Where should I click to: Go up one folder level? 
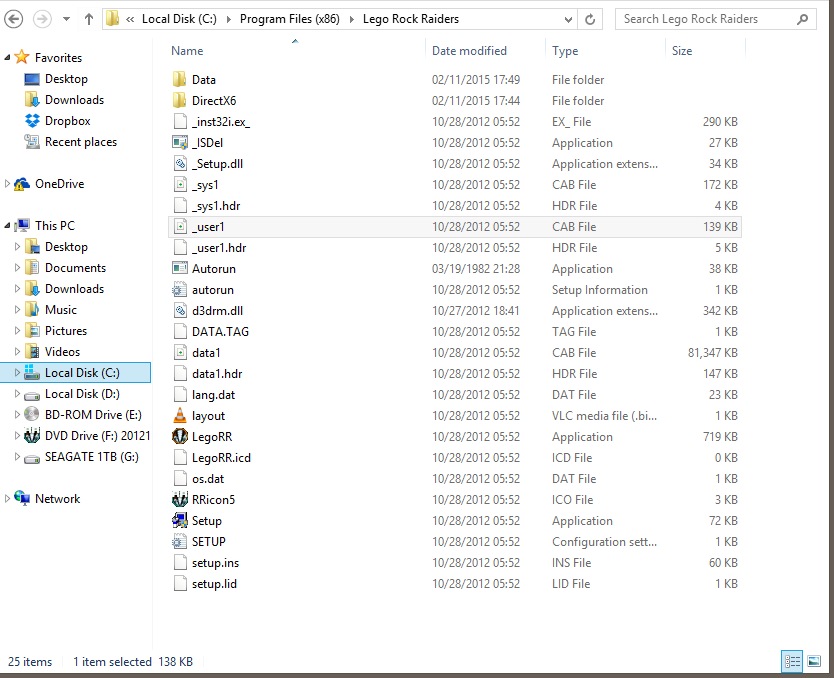coord(89,19)
